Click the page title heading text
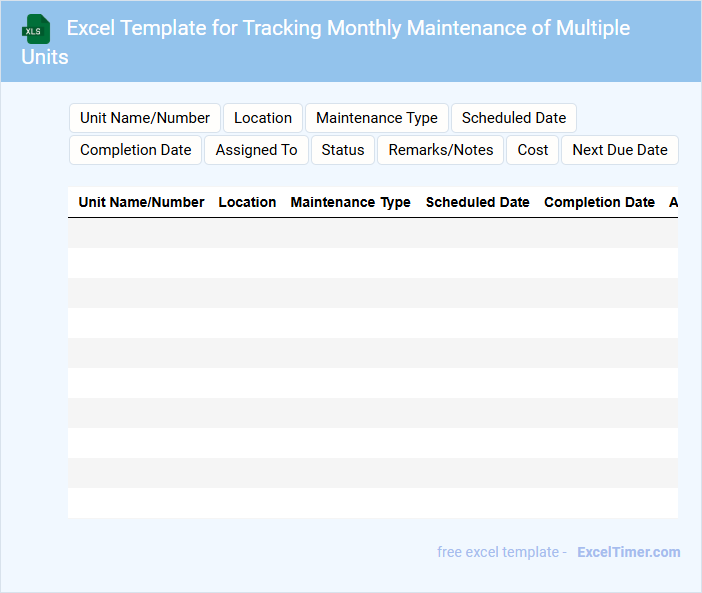 [348, 29]
